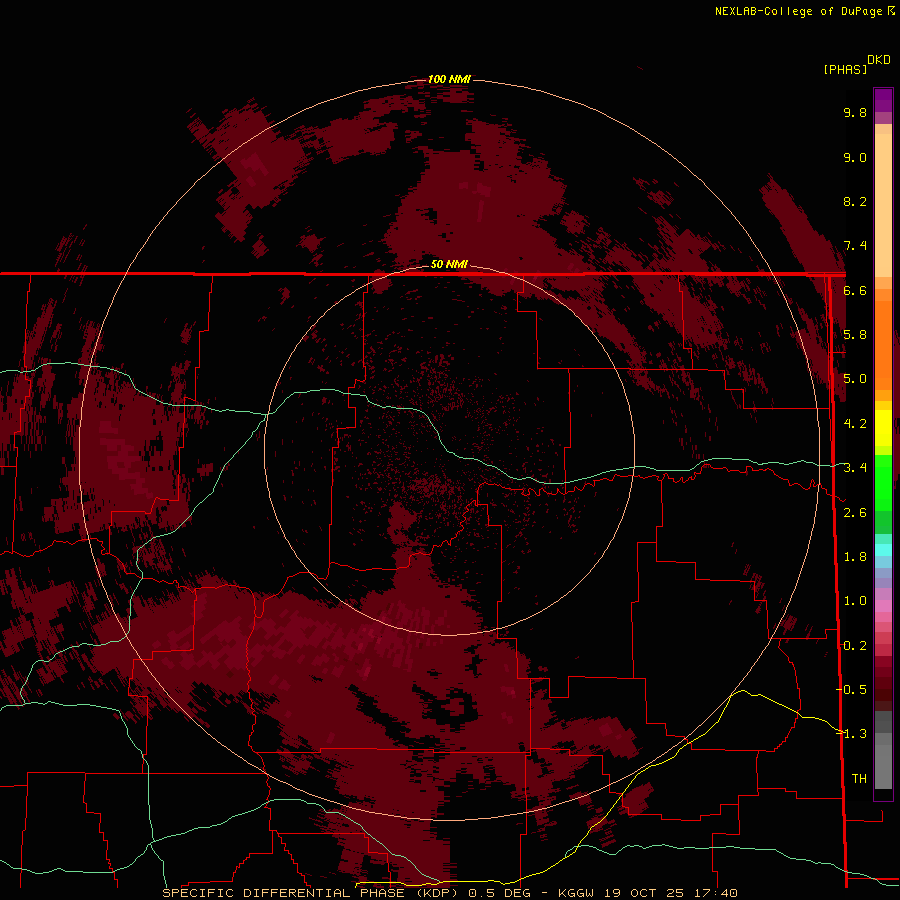Image resolution: width=900 pixels, height=900 pixels.
Task: Click the purple top segment of the color bar
Action: pos(883,100)
